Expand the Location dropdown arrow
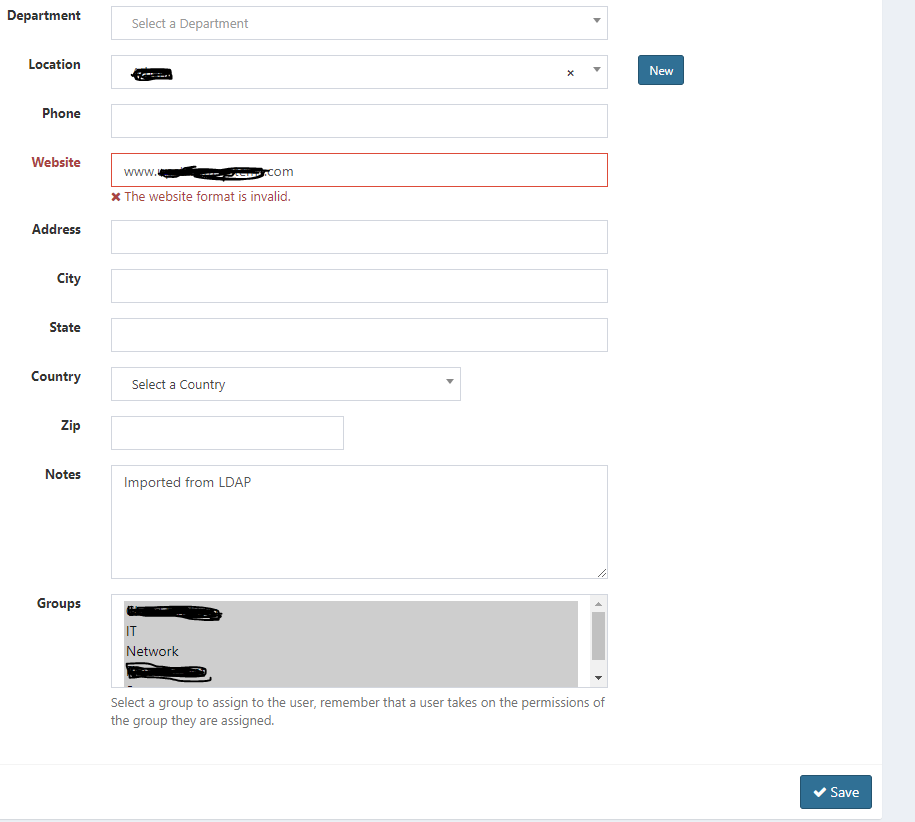The image size is (915, 822). (x=596, y=72)
